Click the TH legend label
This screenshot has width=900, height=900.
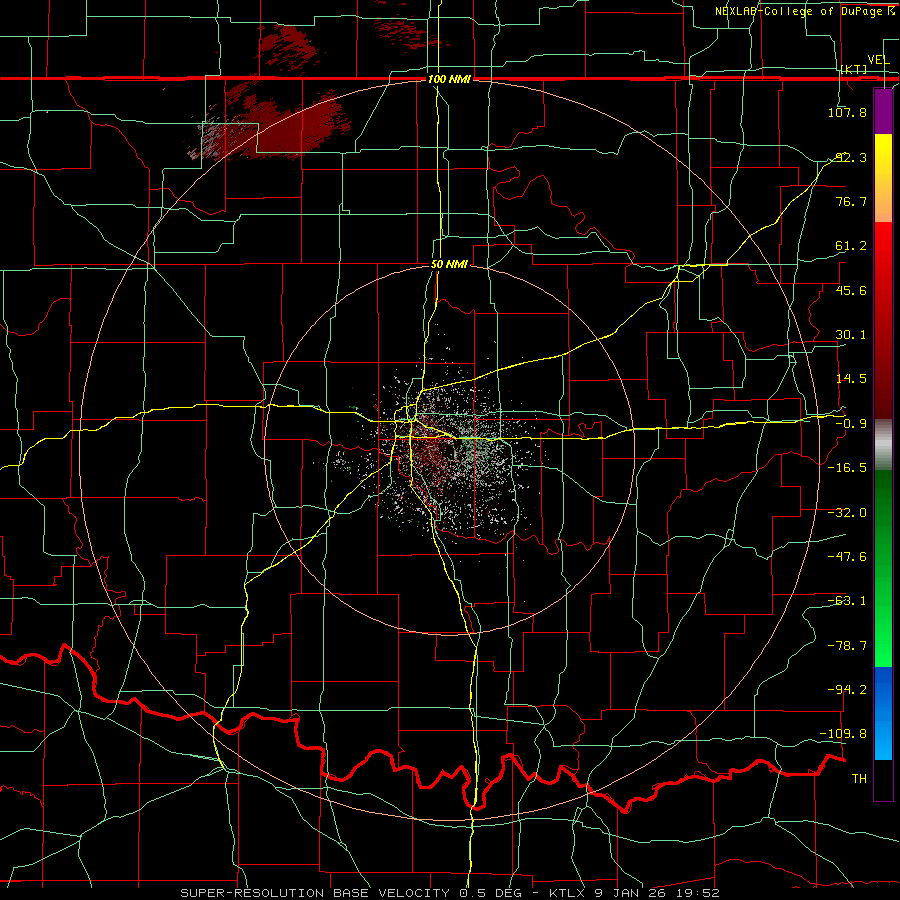click(859, 778)
